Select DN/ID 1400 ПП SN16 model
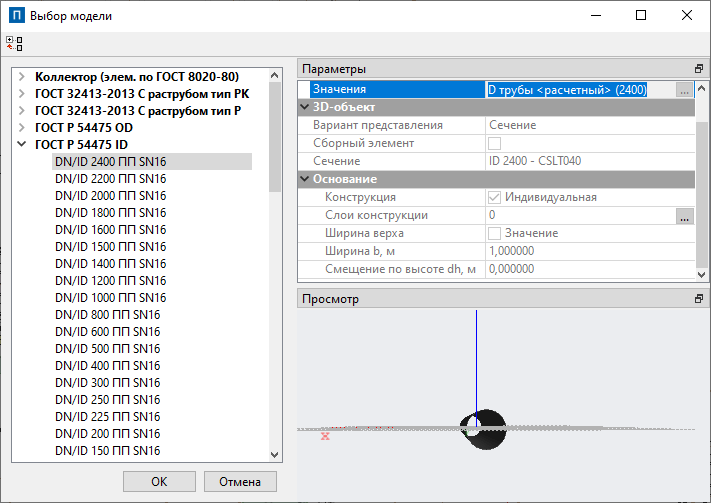Viewport: 711px width, 503px height. (x=111, y=264)
